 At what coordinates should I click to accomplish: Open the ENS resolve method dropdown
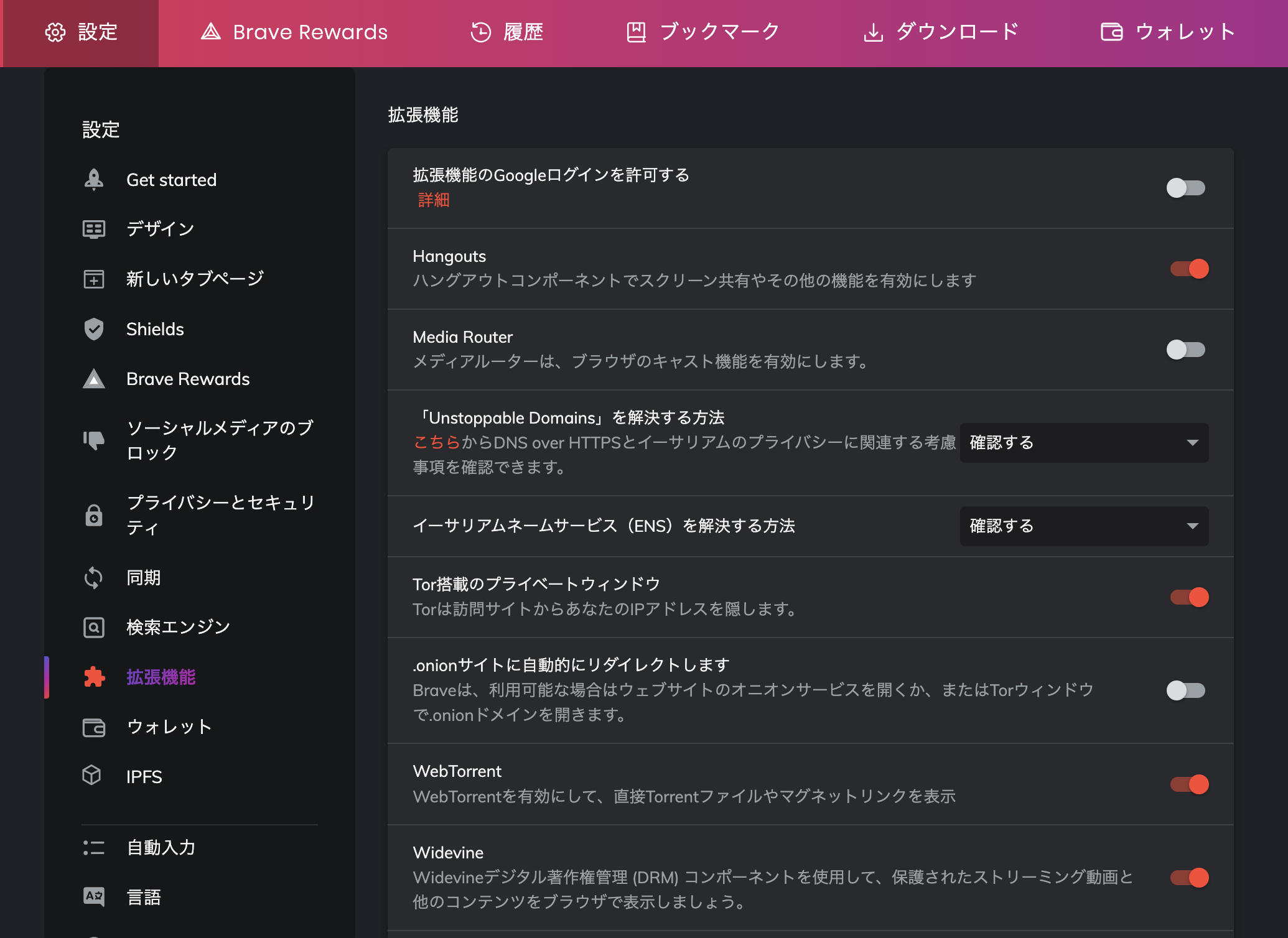[1084, 526]
